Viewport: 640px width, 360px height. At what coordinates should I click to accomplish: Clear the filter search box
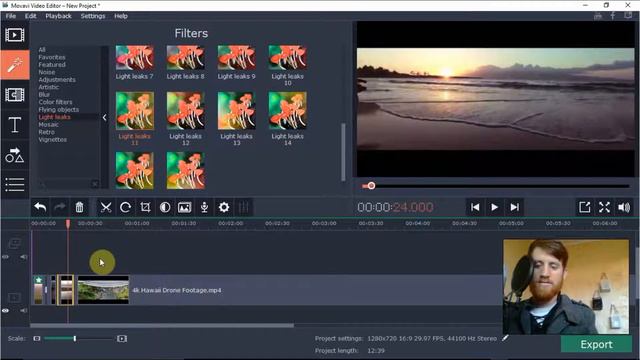95,184
